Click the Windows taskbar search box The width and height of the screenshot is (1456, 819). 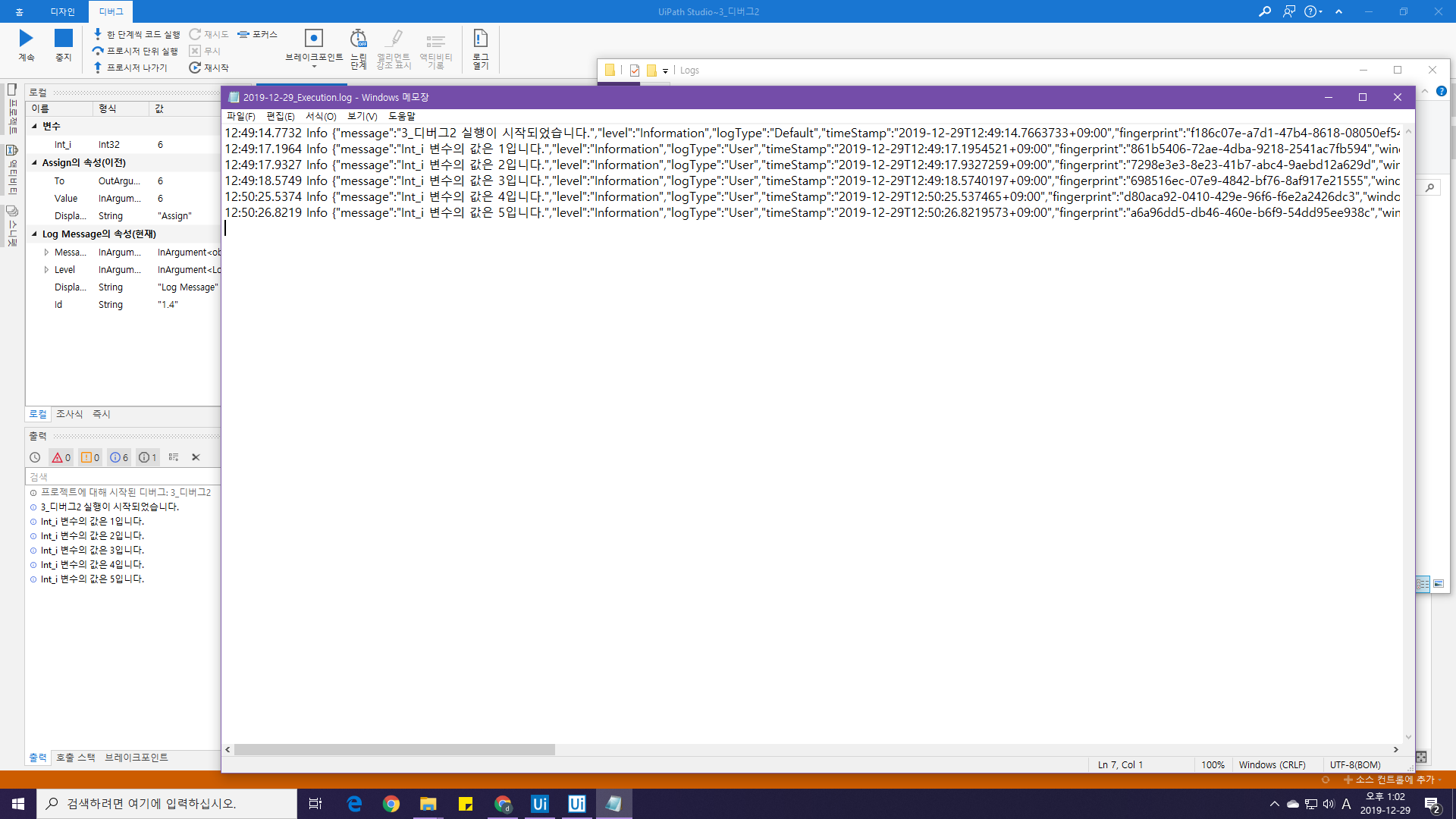pyautogui.click(x=167, y=803)
